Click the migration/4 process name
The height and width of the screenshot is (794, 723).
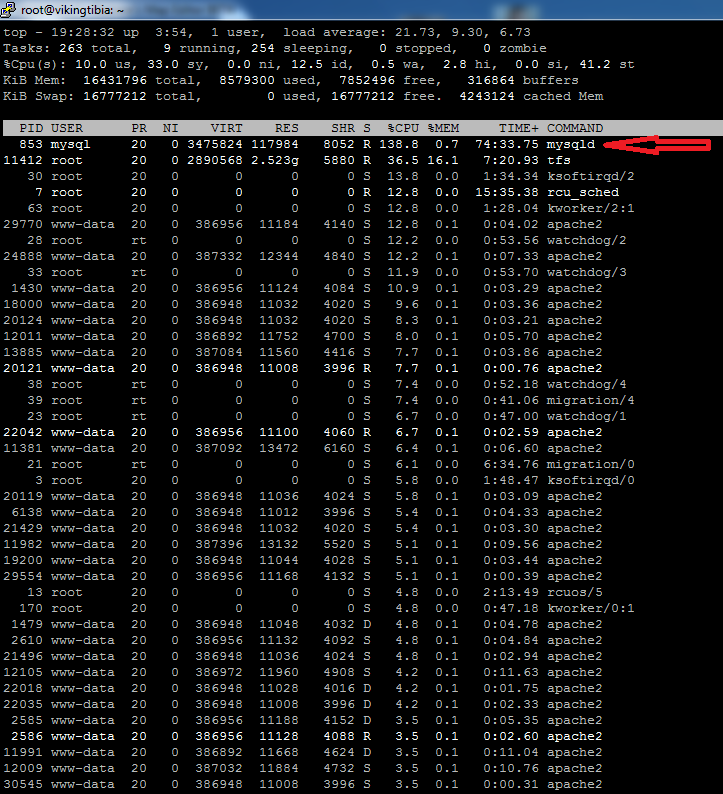tap(590, 401)
